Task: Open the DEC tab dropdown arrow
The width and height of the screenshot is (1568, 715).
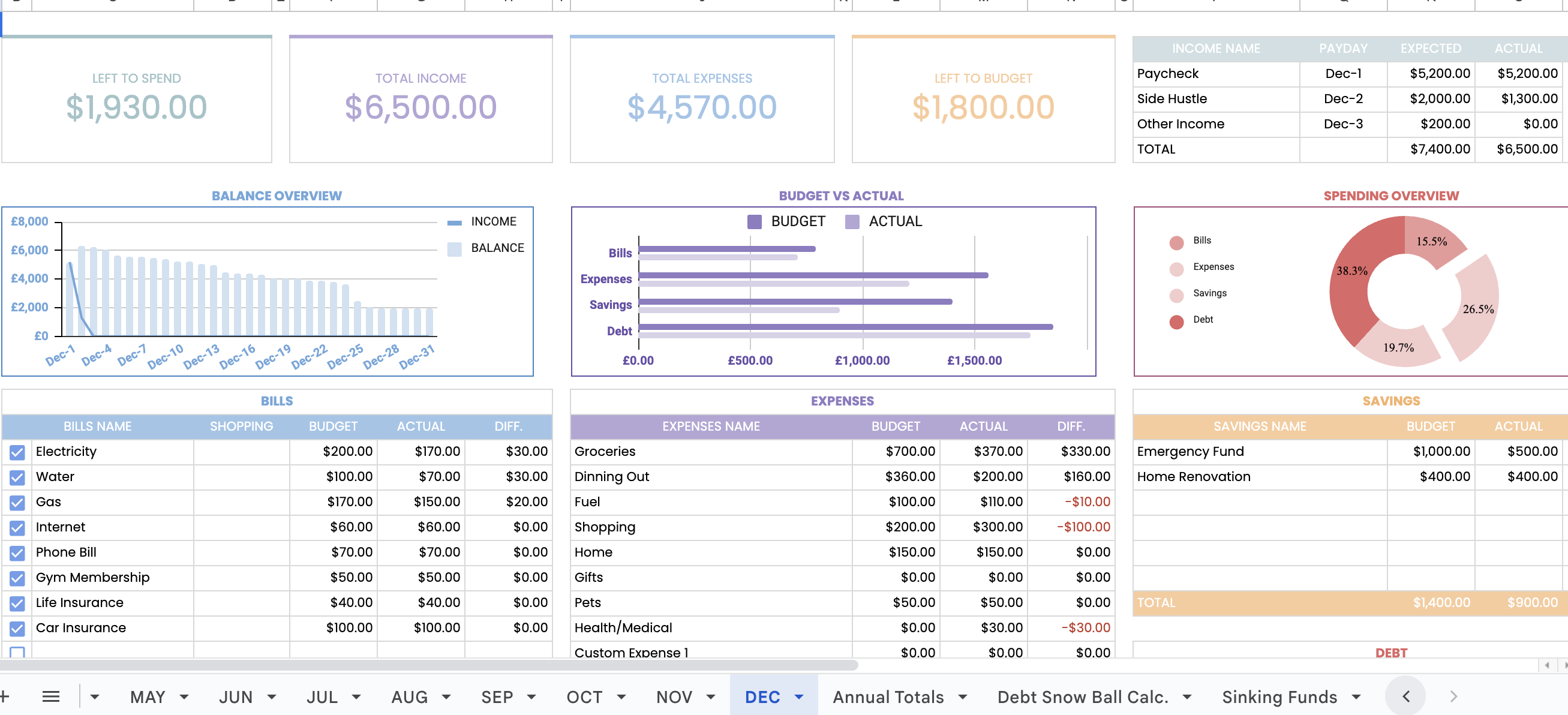Action: point(799,696)
